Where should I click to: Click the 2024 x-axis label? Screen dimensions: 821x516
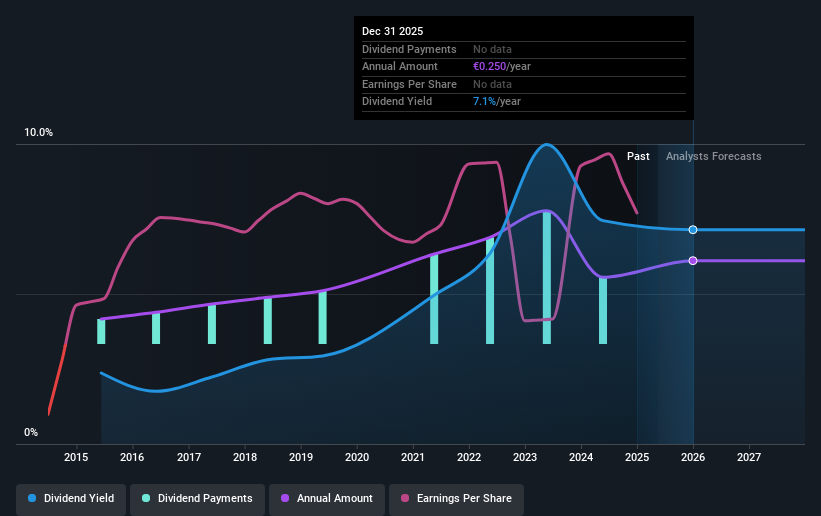[581, 457]
